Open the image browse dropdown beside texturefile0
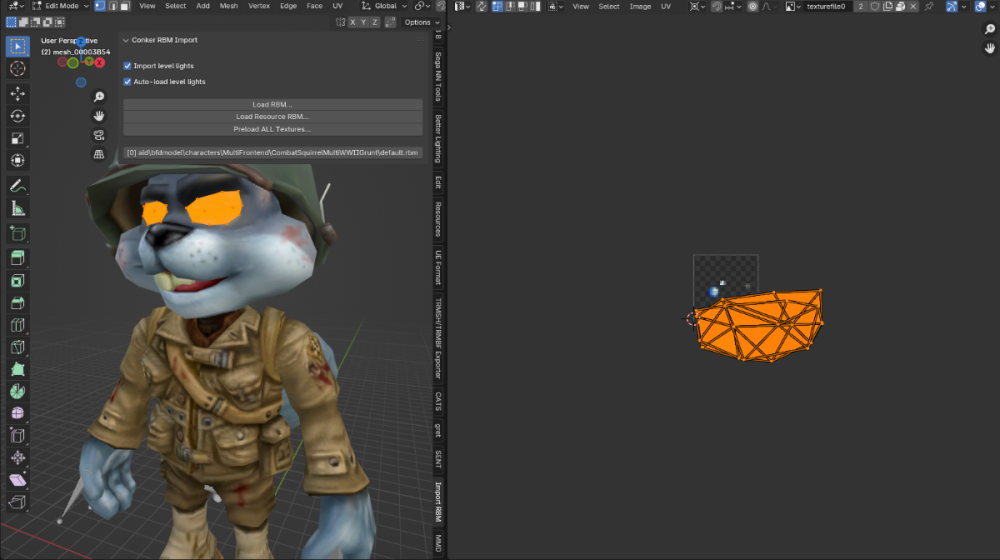The height and width of the screenshot is (560, 1000). 793,6
